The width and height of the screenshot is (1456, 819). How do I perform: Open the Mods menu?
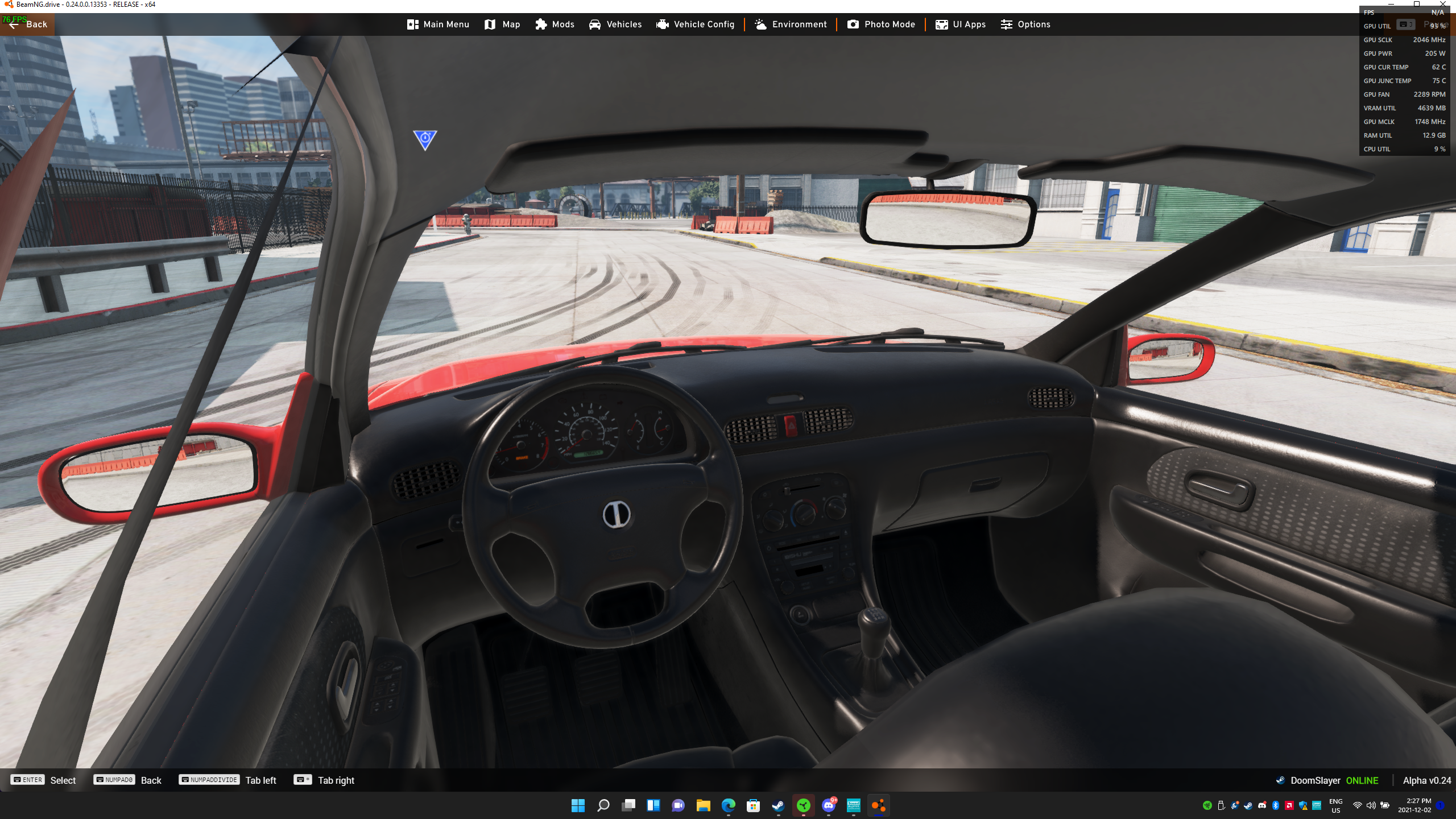pos(555,24)
